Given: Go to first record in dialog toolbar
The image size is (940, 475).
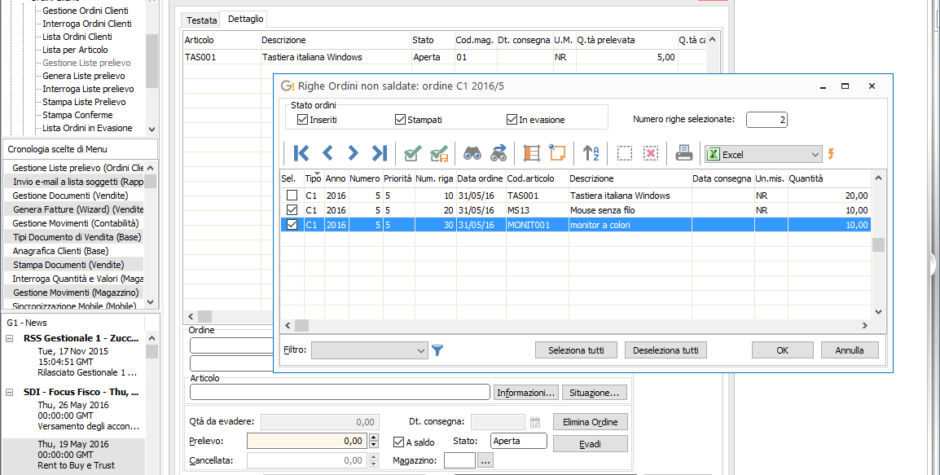Looking at the screenshot, I should (301, 154).
